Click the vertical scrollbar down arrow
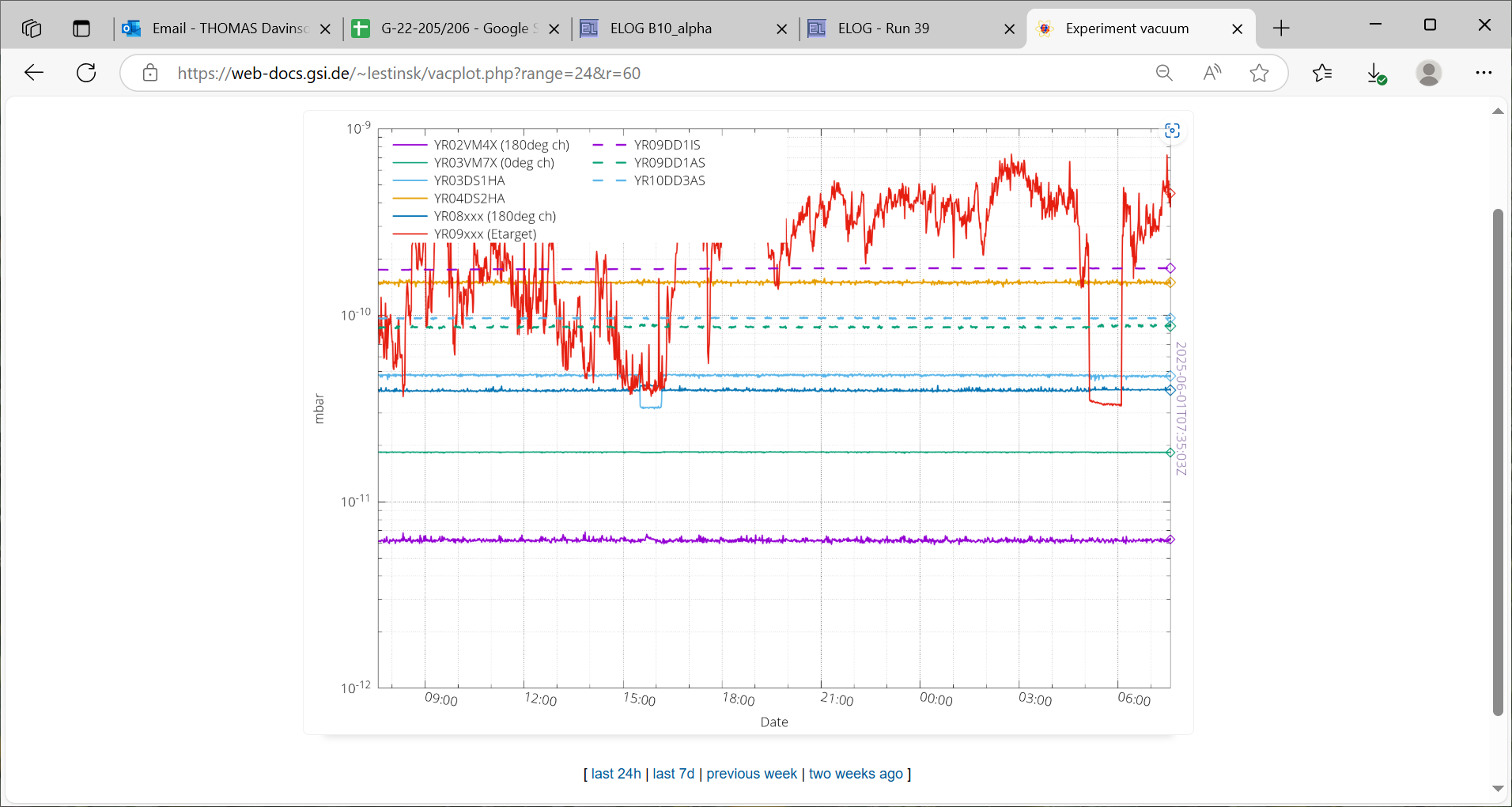Image resolution: width=1512 pixels, height=807 pixels. pos(1498,788)
